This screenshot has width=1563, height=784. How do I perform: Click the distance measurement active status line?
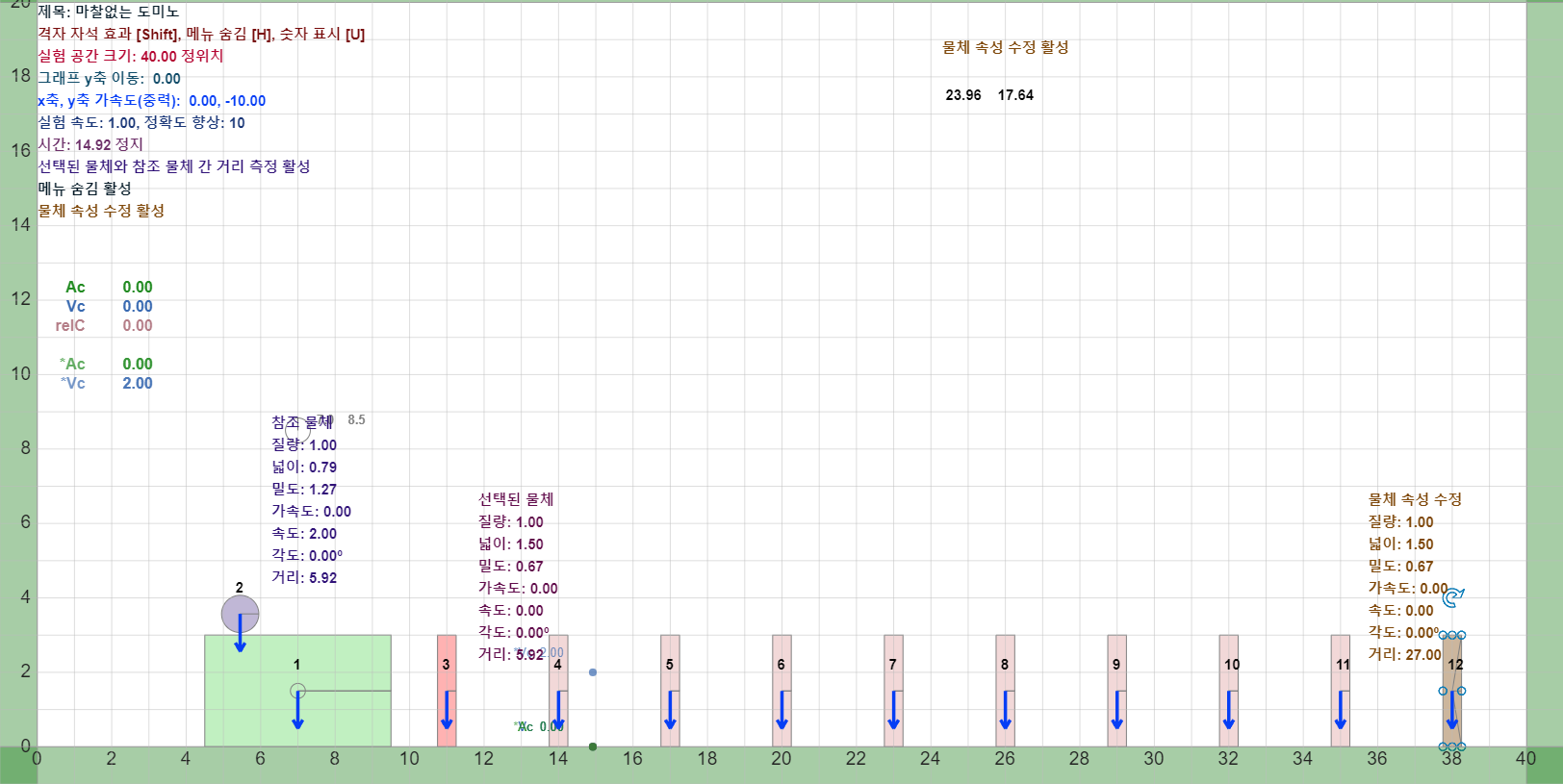click(174, 166)
